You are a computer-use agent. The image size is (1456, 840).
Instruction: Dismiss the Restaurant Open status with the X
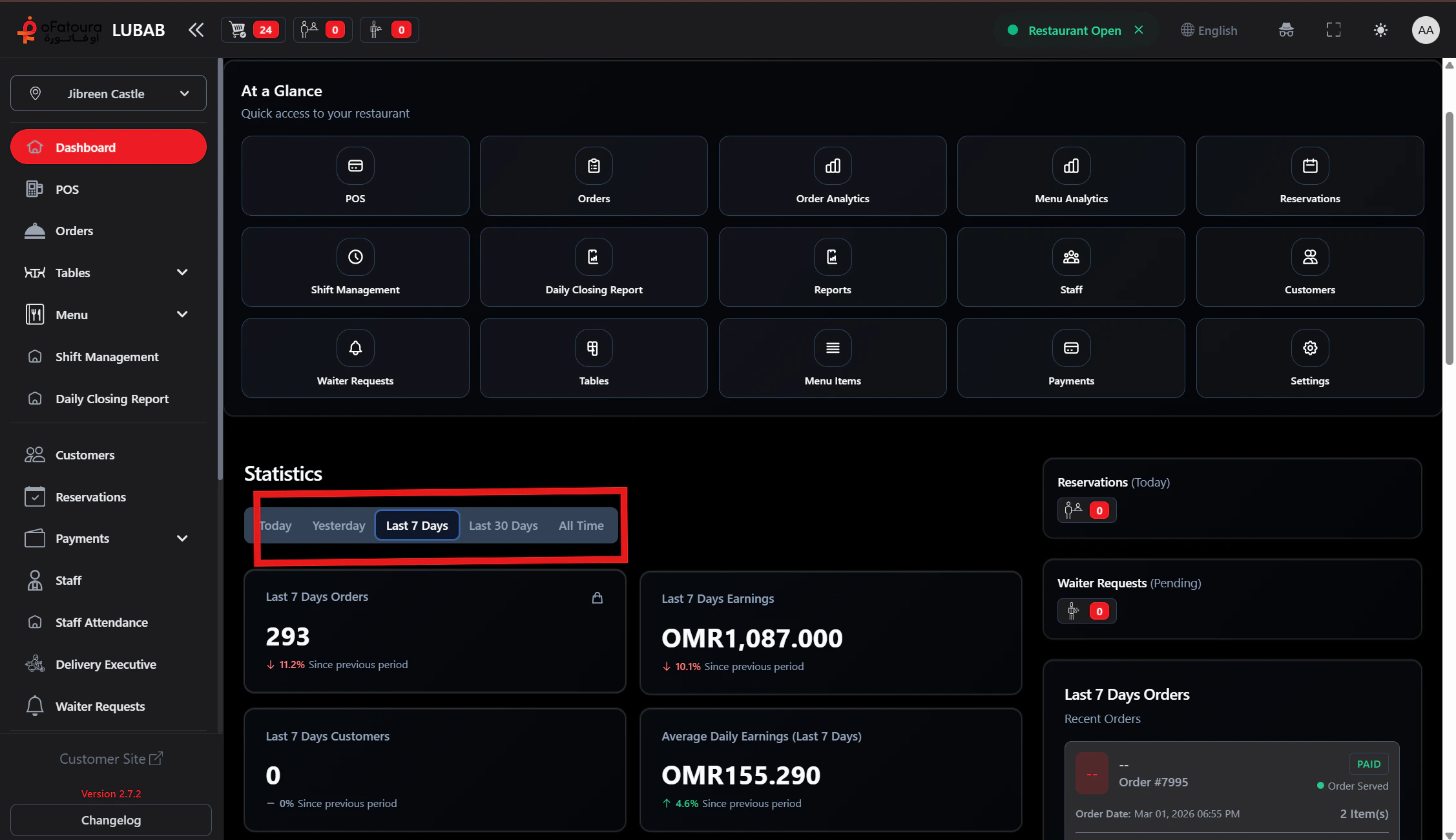(x=1139, y=29)
